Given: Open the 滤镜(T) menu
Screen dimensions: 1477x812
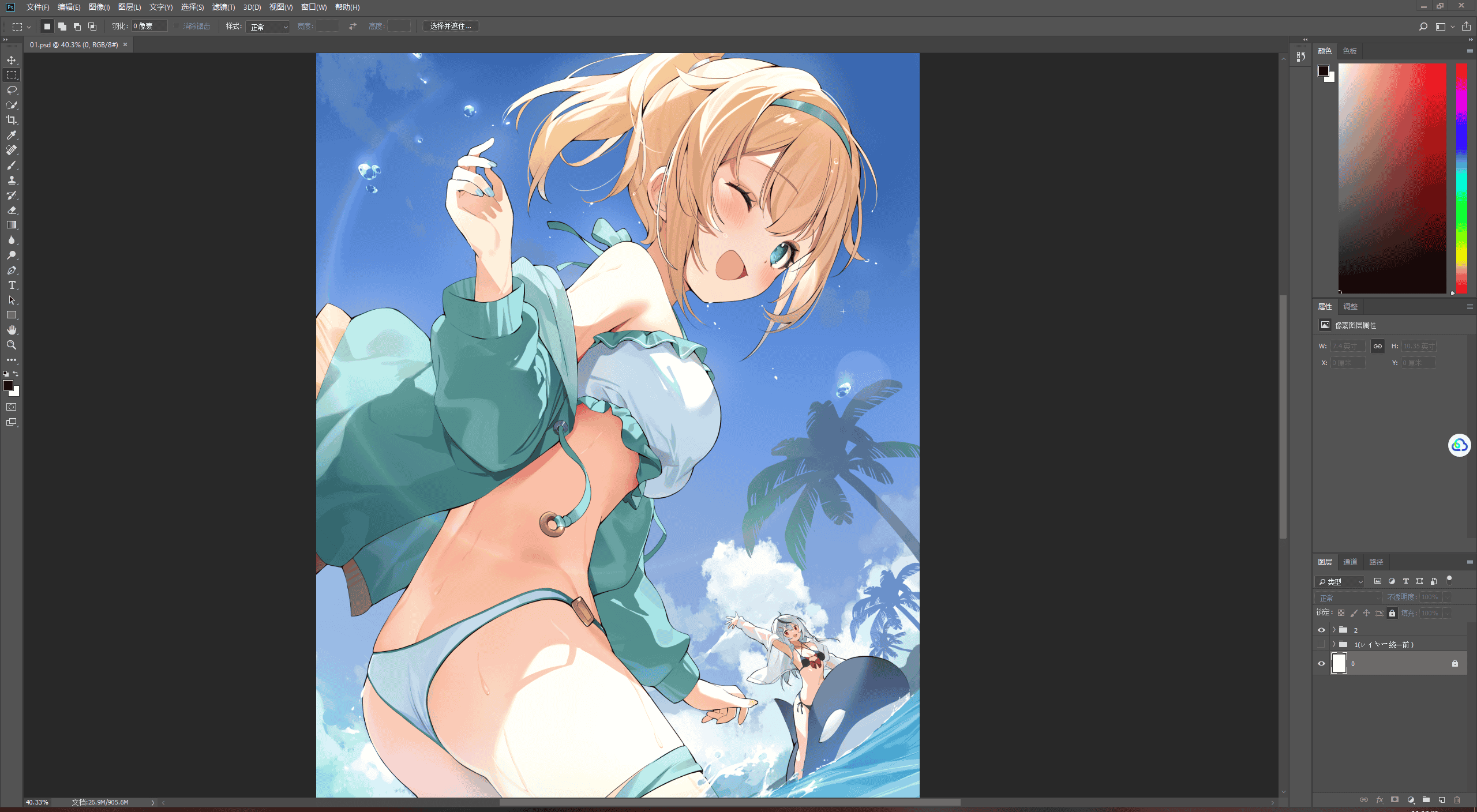Looking at the screenshot, I should (x=223, y=7).
